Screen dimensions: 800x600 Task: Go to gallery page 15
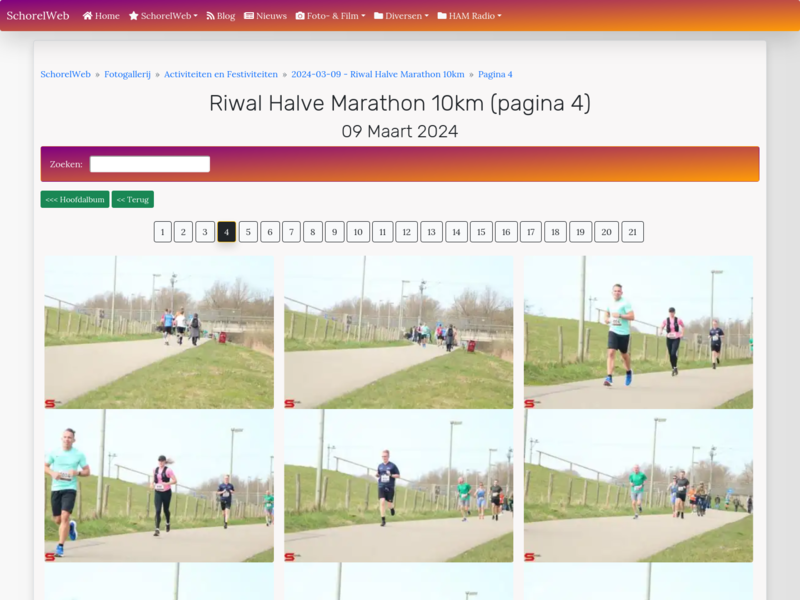click(481, 232)
